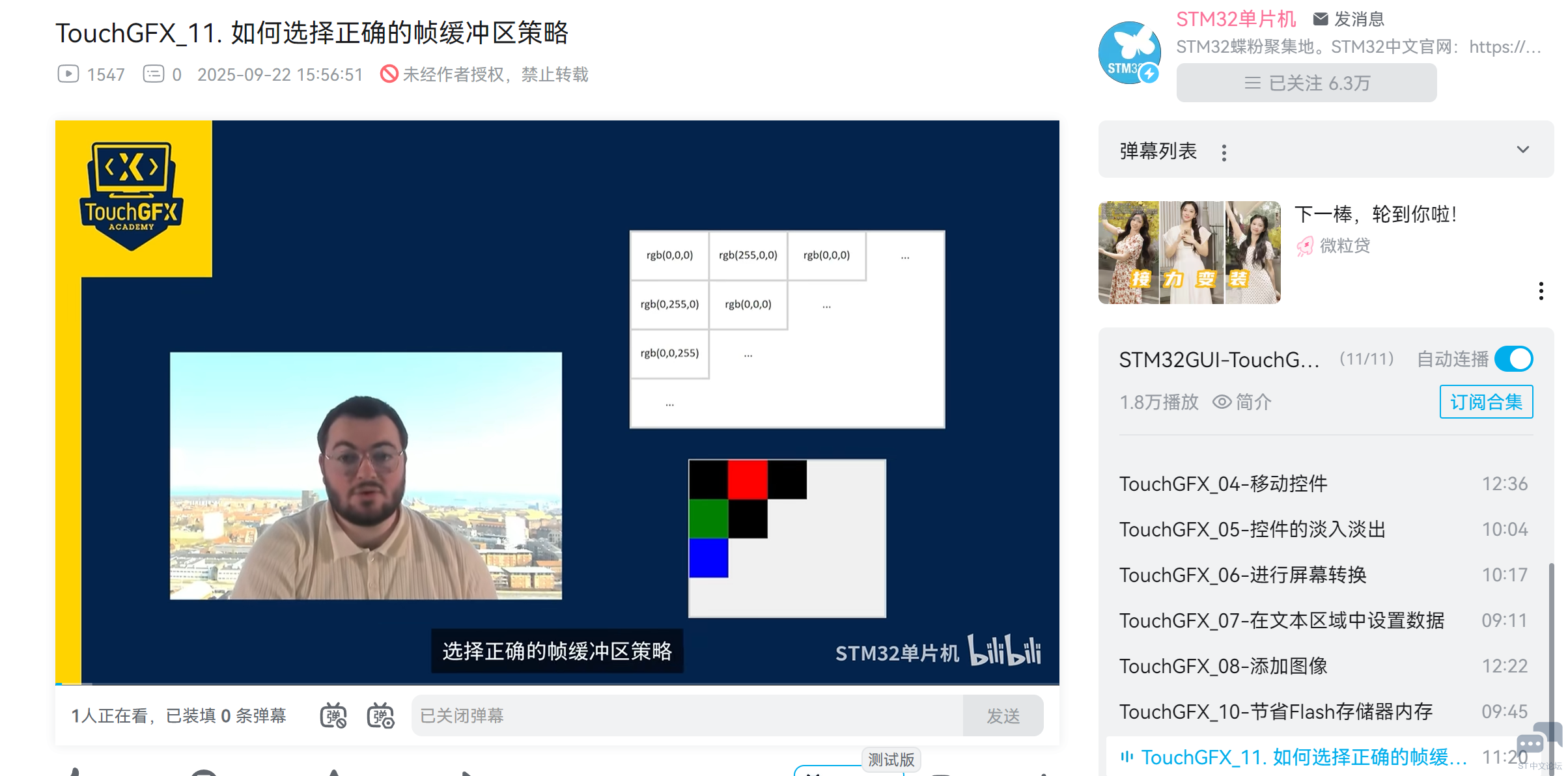Expand the 弹幕列表 chevron
1568x776 pixels.
tap(1522, 150)
